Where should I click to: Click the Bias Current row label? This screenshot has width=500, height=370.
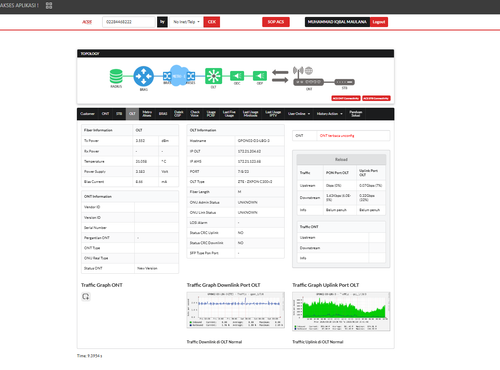[94, 182]
